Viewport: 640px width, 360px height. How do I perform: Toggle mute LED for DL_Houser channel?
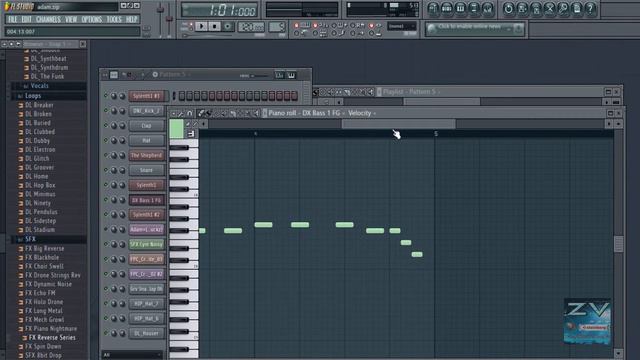106,333
